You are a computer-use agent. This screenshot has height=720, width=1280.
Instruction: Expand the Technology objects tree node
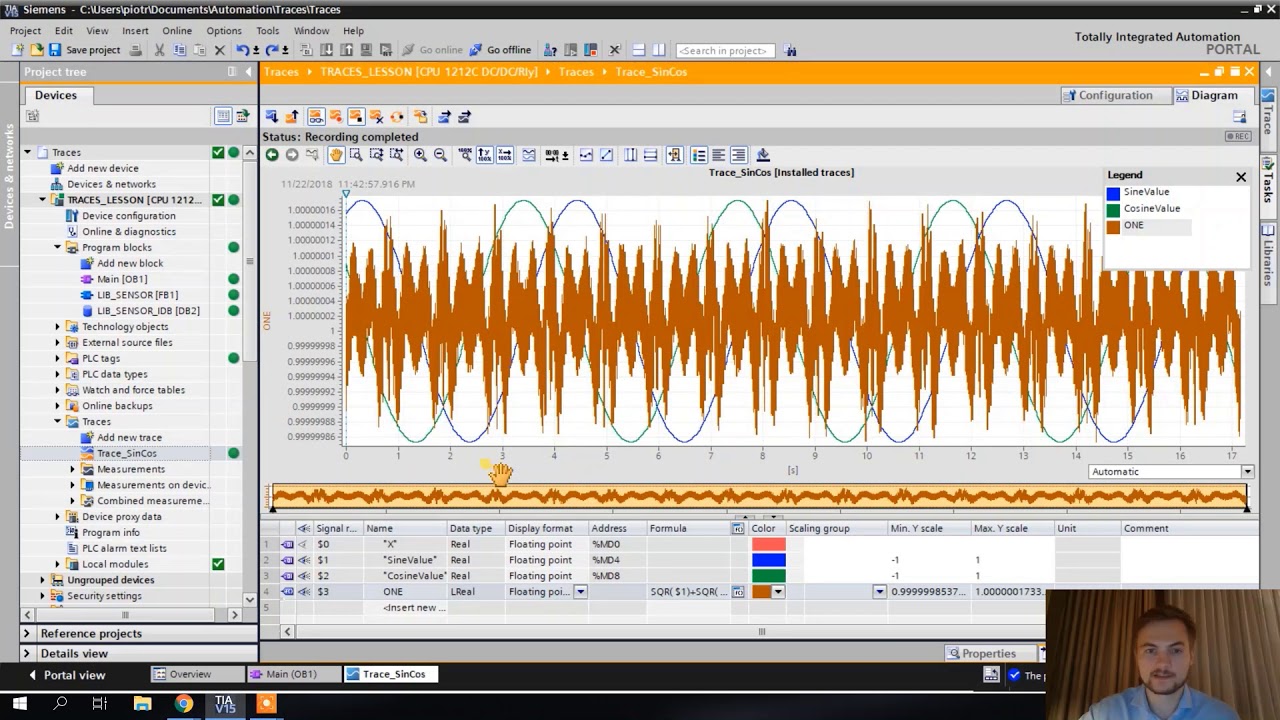tap(58, 327)
